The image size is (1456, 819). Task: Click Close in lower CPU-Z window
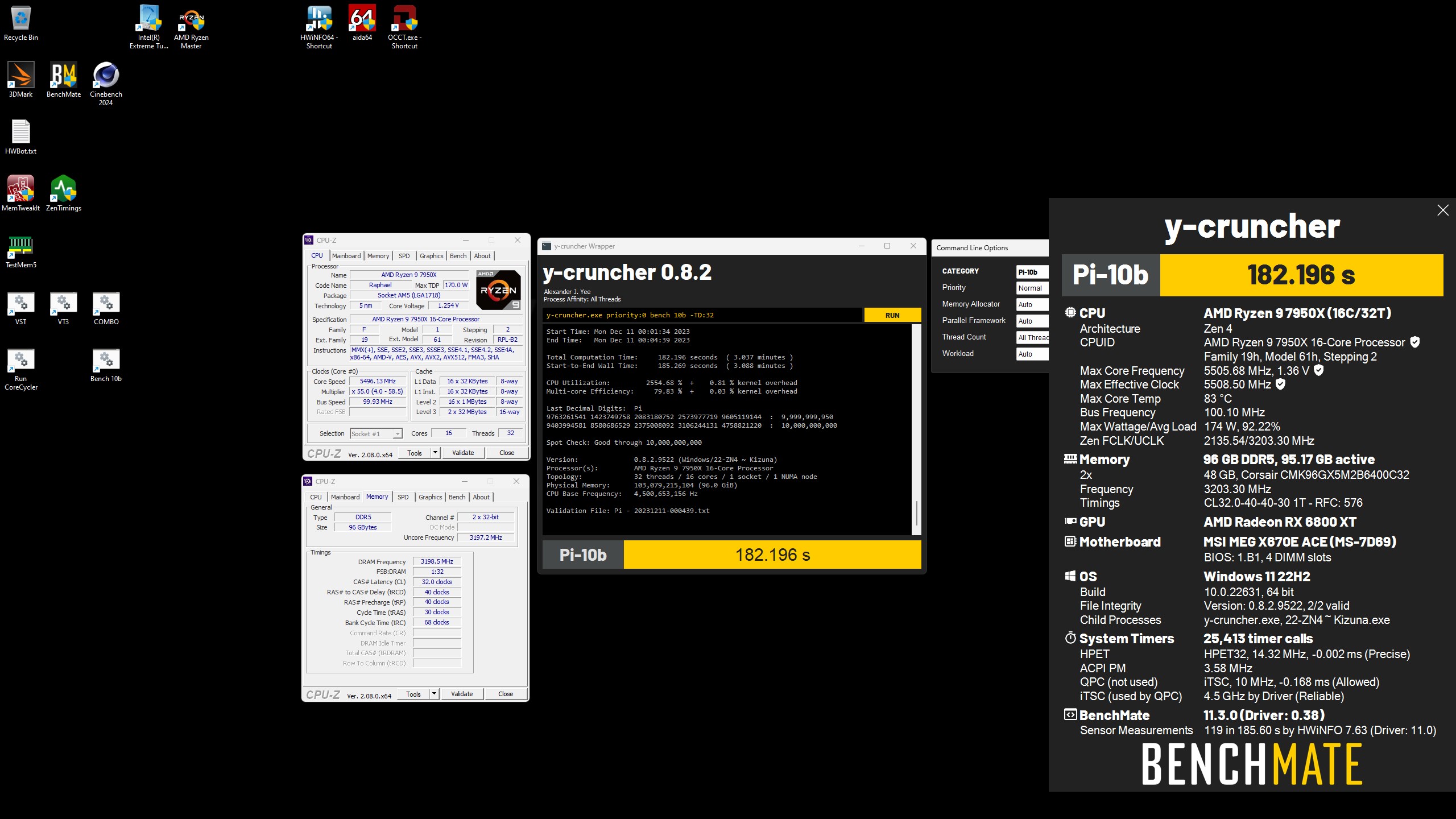(x=506, y=694)
